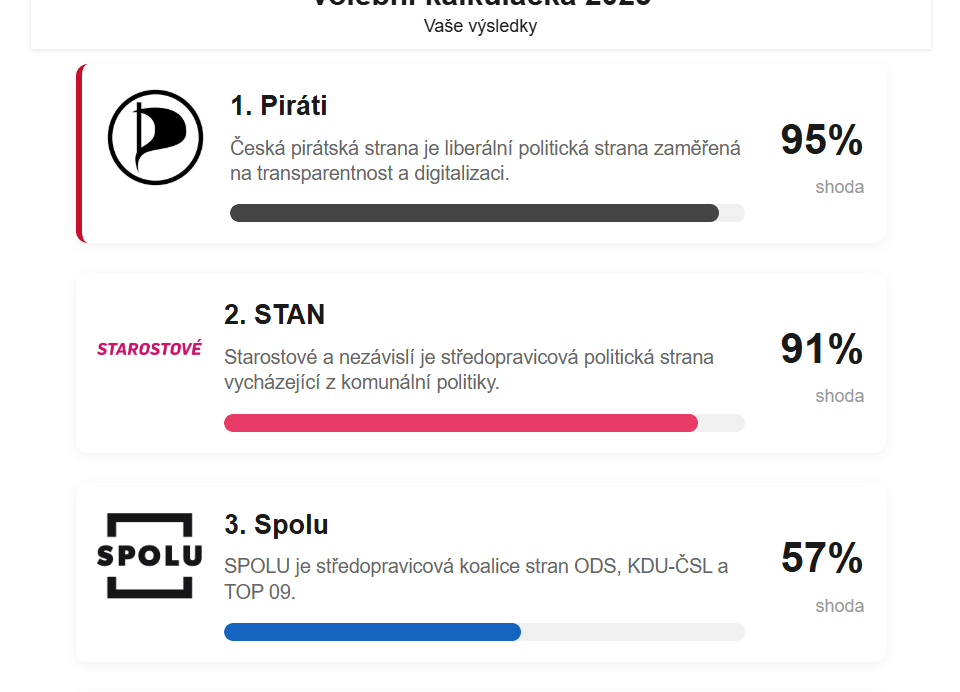Click the "Vaše výsledky" subtitle
960x692 pixels.
[480, 26]
